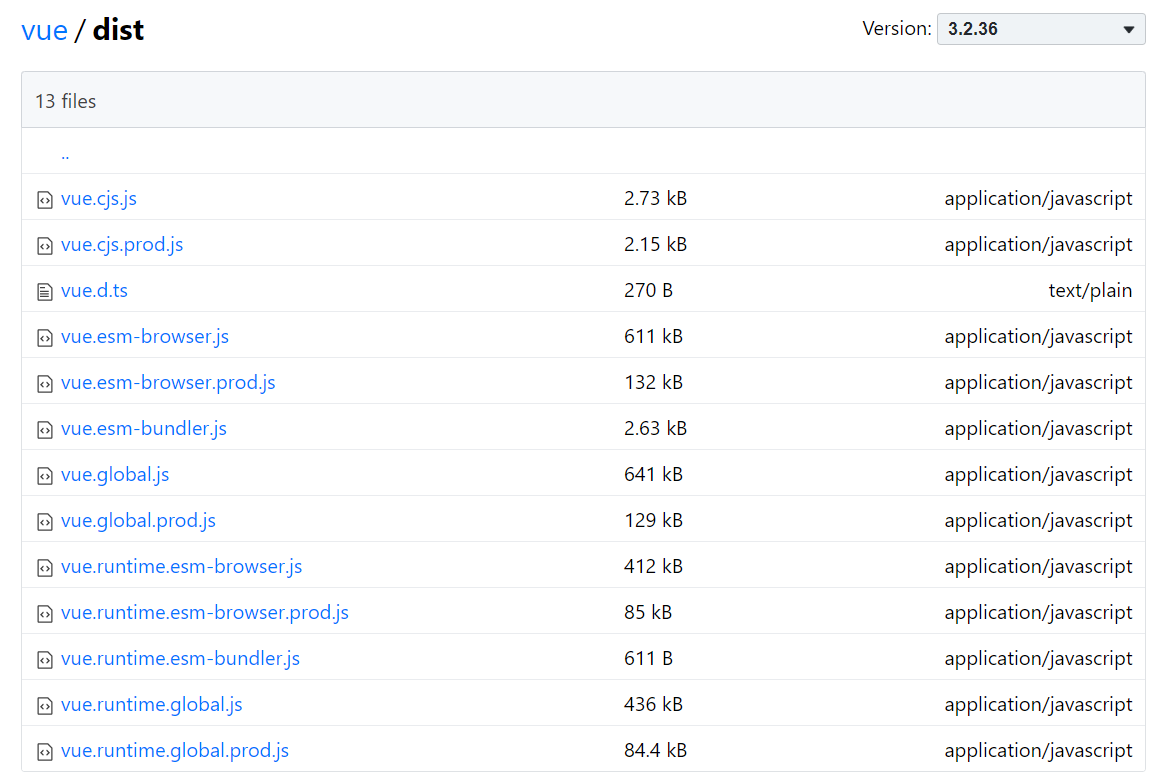
Task: Click the 611 kB size of vue.esm-browser.js
Action: [x=653, y=337]
